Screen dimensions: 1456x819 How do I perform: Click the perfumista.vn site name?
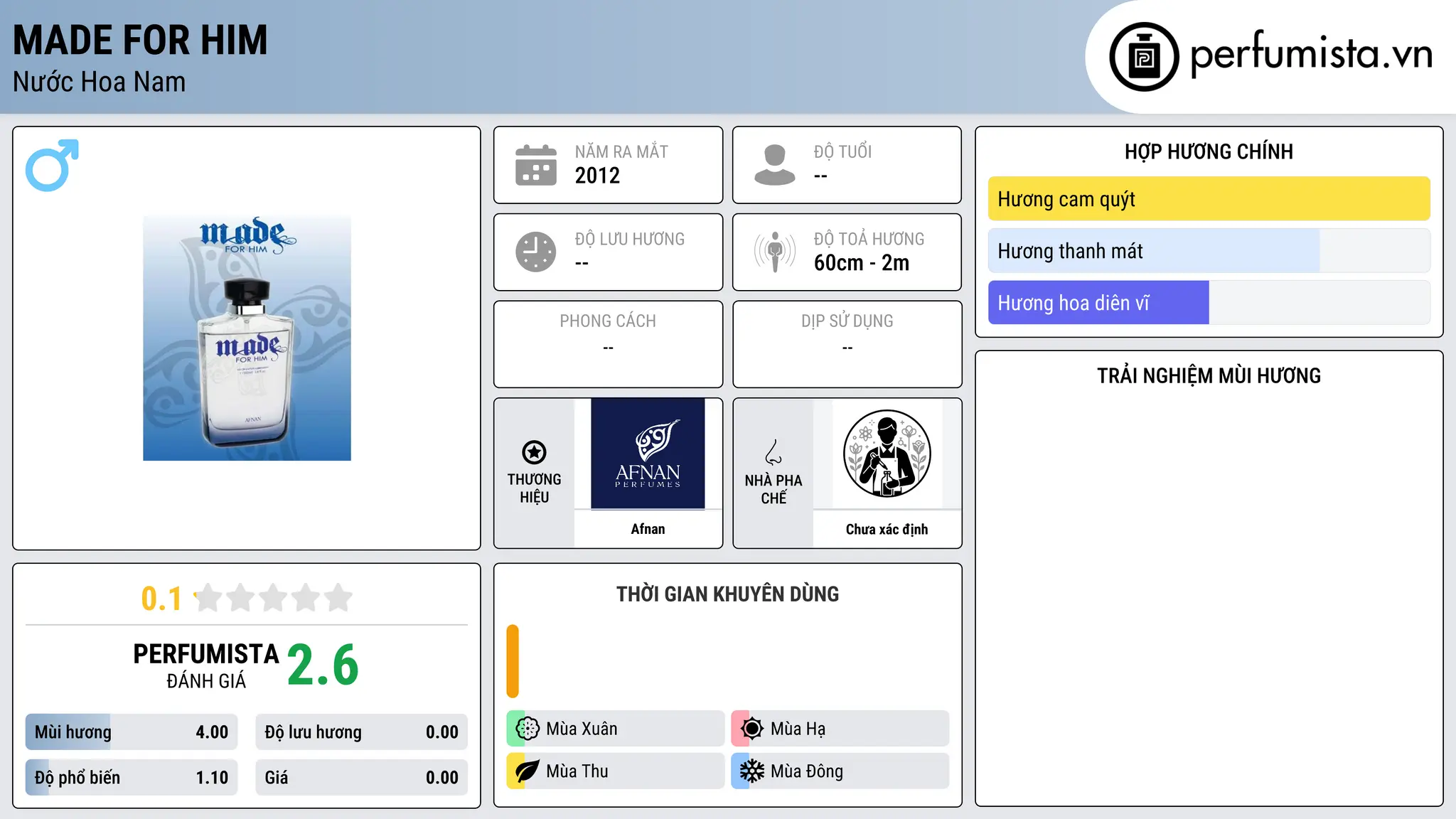1311,55
